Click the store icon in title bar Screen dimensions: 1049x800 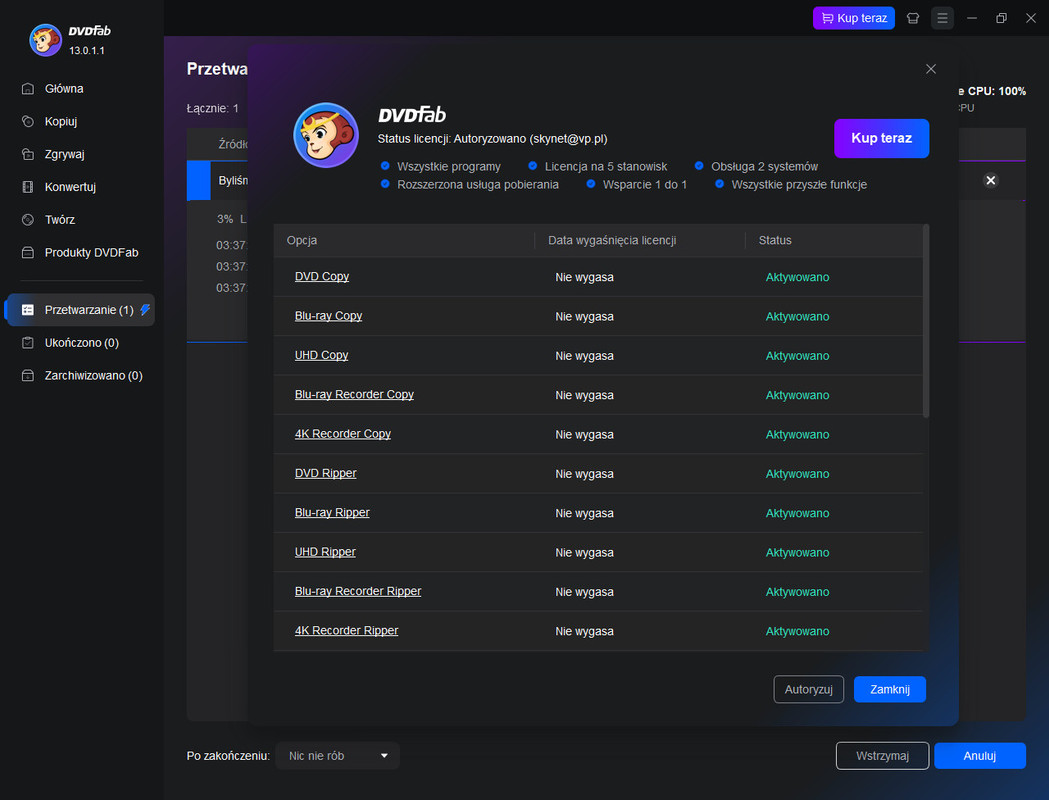[913, 18]
